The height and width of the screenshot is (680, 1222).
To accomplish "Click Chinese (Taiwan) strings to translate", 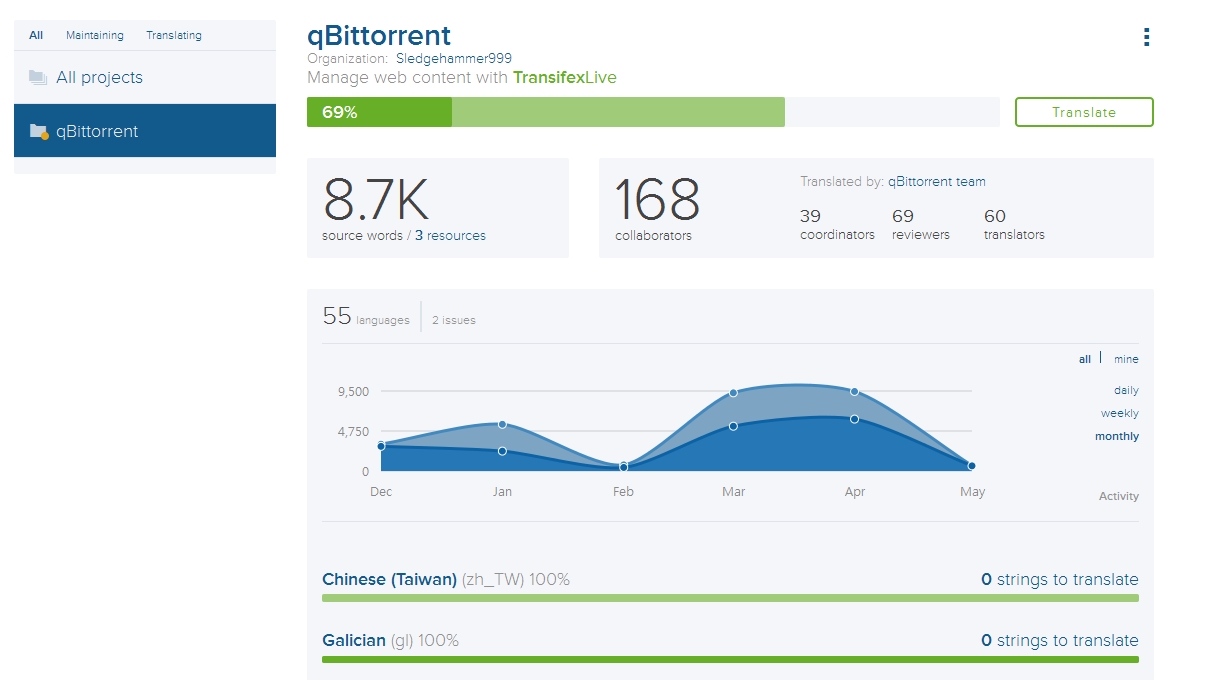I will click(1059, 579).
